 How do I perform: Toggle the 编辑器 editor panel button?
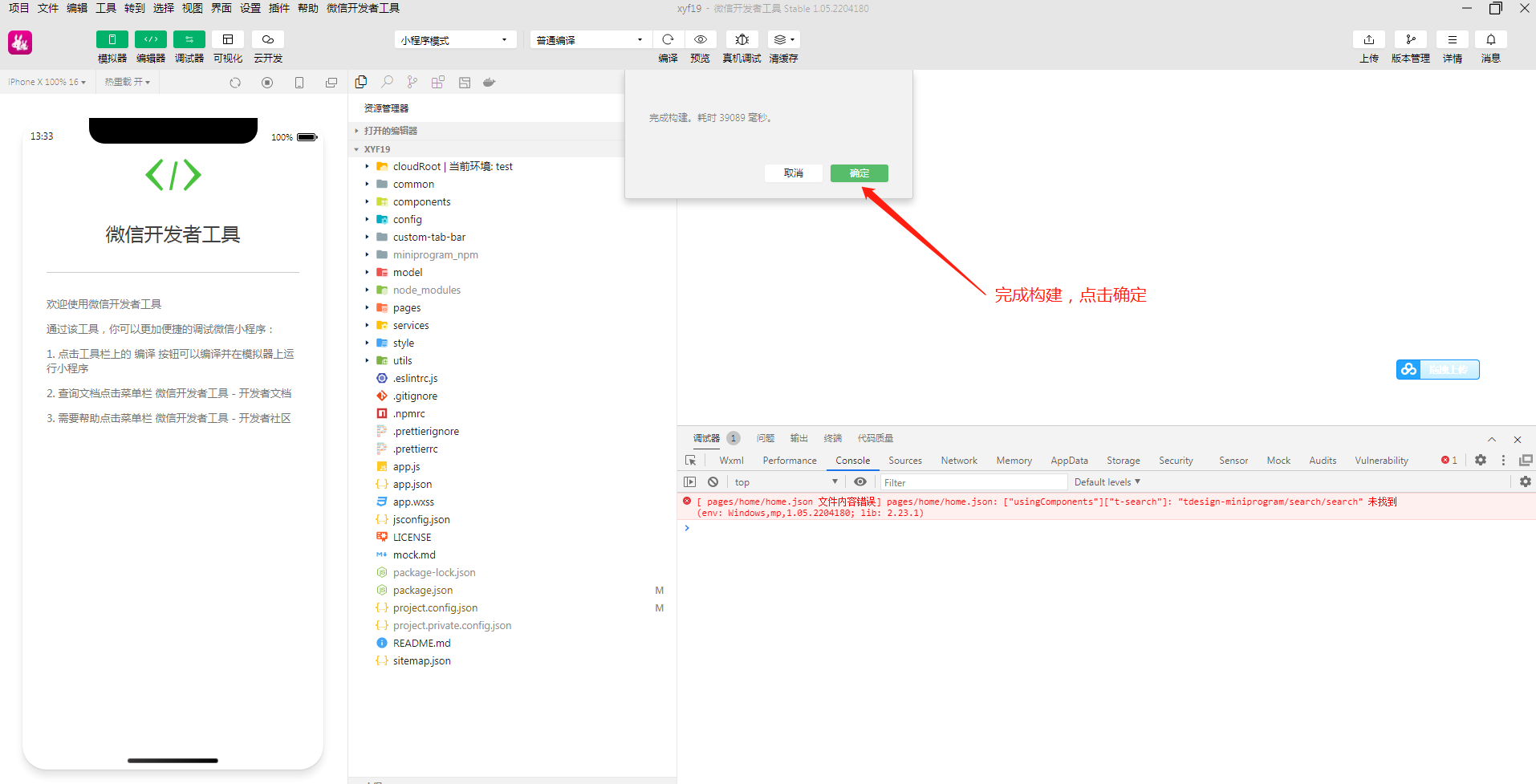point(151,39)
